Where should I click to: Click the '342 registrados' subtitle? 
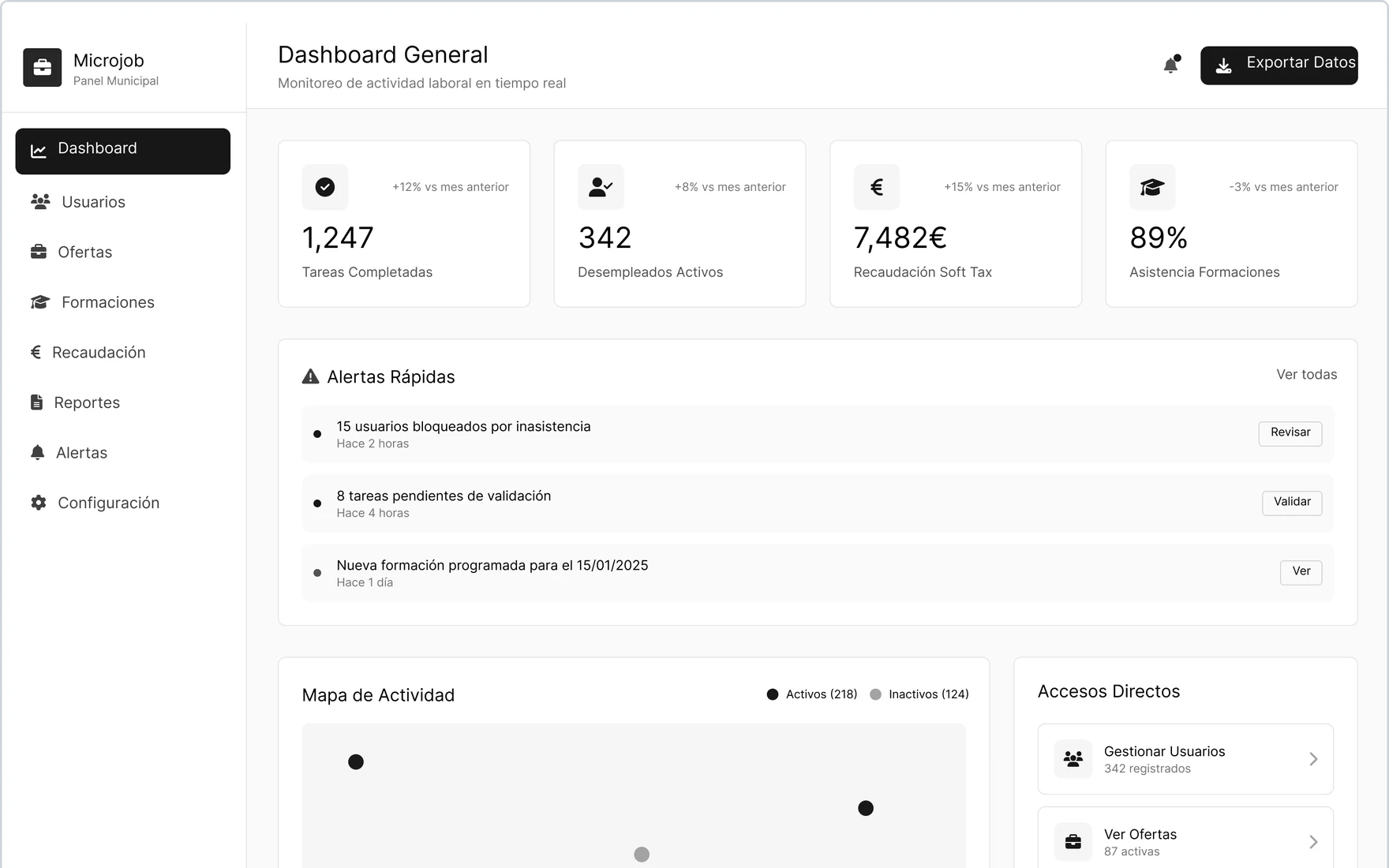point(1148,769)
